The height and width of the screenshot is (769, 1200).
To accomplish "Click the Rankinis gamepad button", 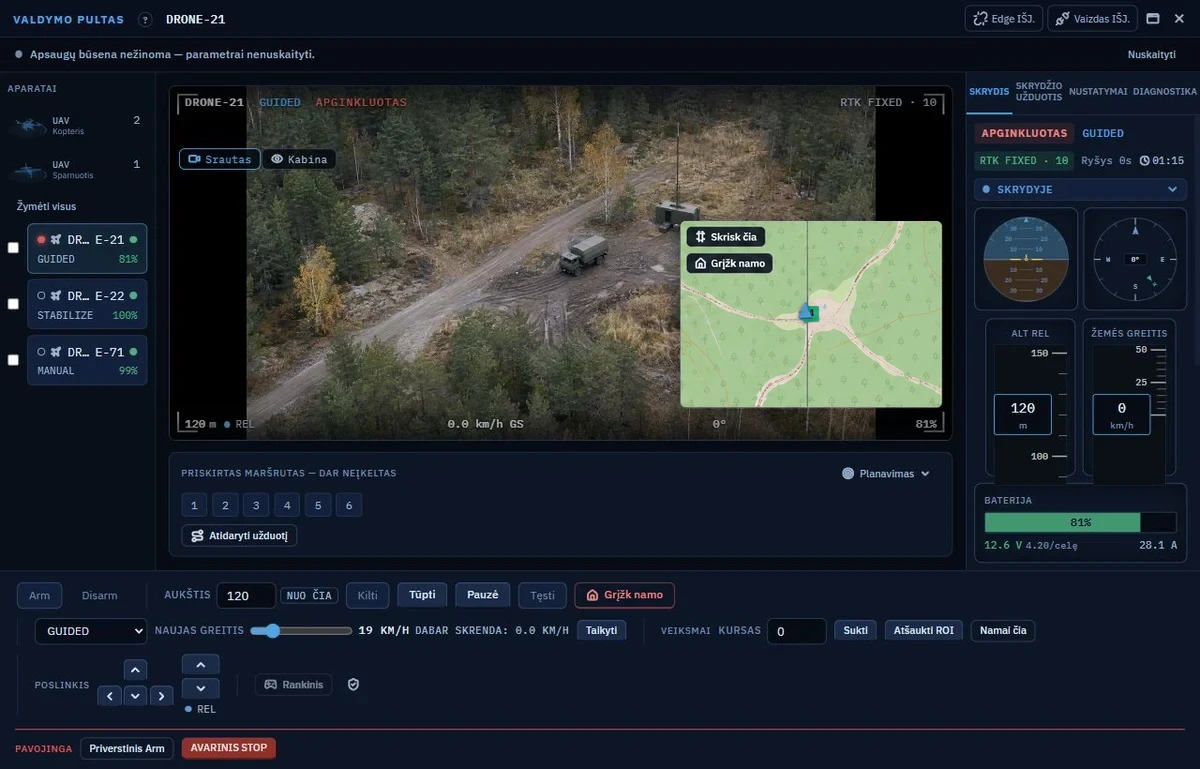I will point(294,685).
